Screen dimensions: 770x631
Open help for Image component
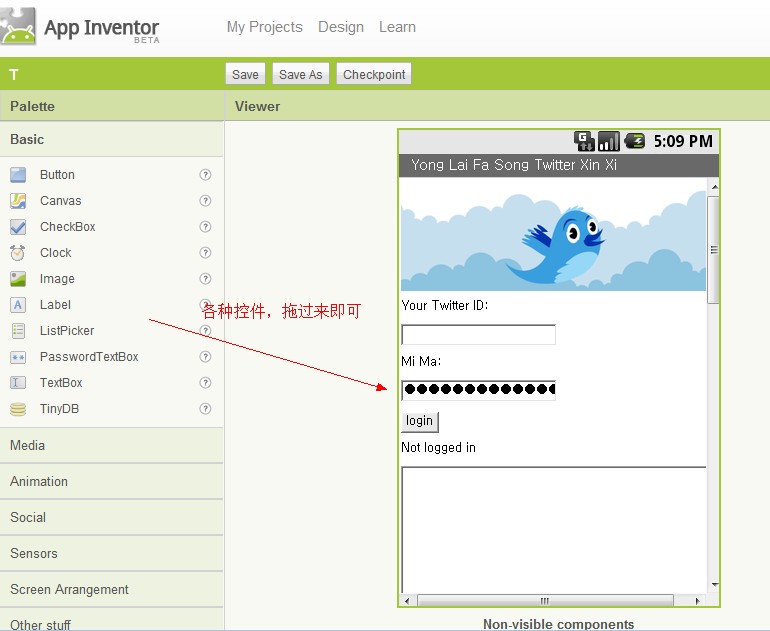pyautogui.click(x=205, y=279)
